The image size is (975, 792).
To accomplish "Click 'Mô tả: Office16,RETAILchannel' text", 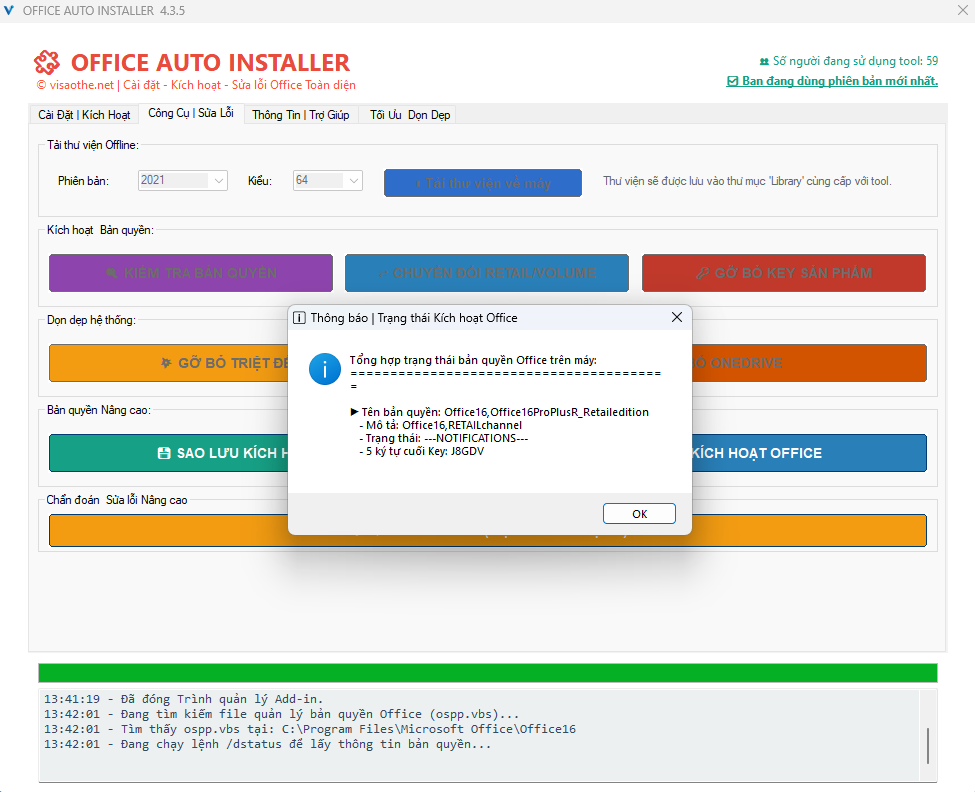I will tap(440, 425).
